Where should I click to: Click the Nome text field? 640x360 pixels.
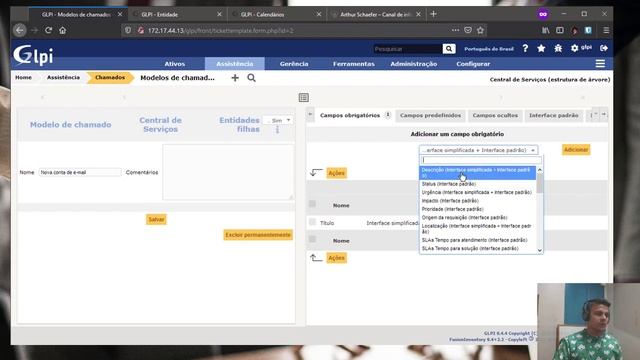tap(80, 172)
